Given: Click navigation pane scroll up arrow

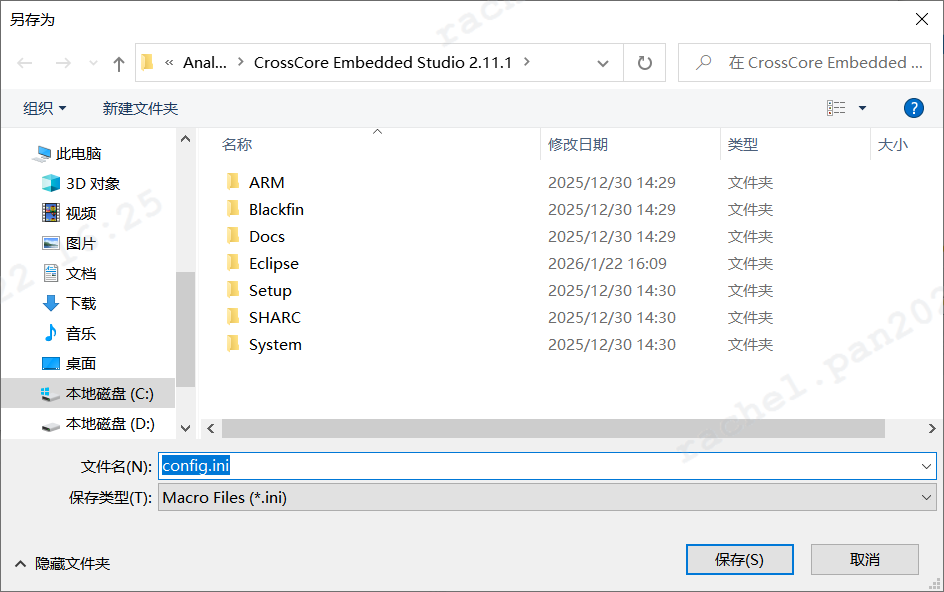Looking at the screenshot, I should click(x=185, y=139).
